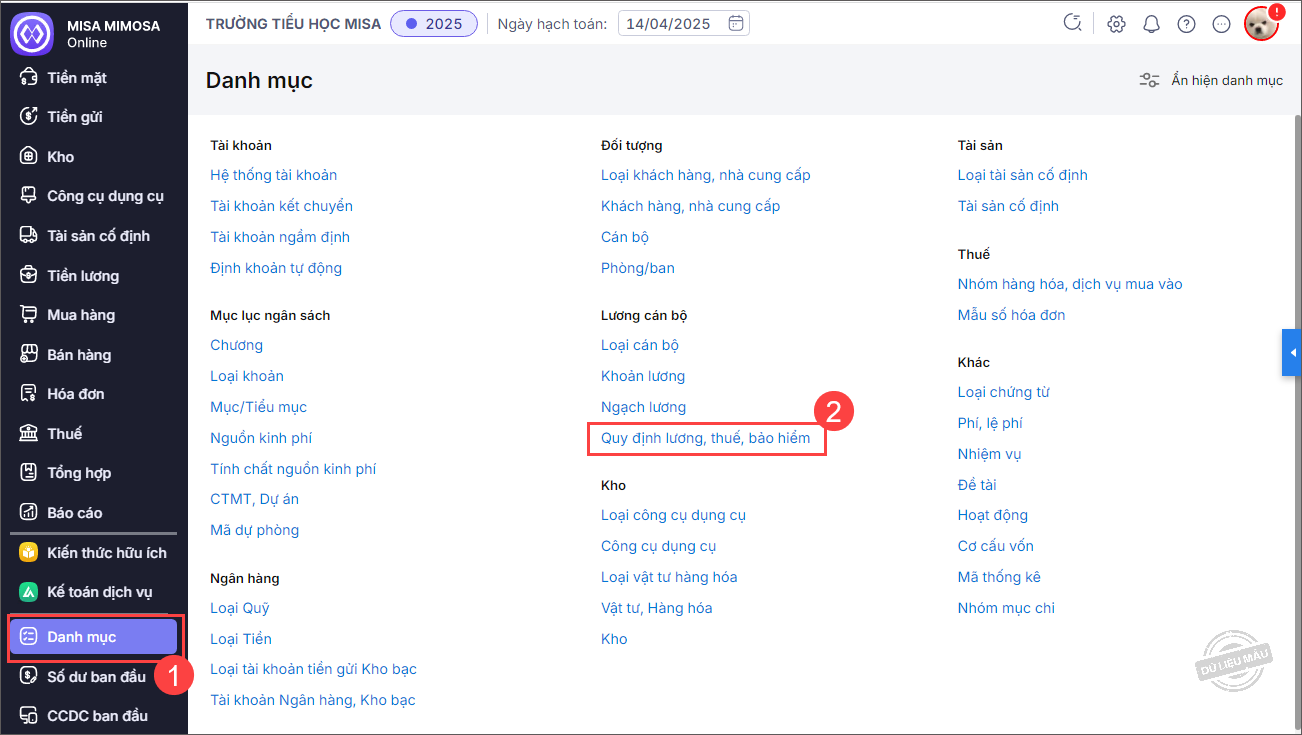Click the MISA Mimosa logo icon

pyautogui.click(x=31, y=33)
